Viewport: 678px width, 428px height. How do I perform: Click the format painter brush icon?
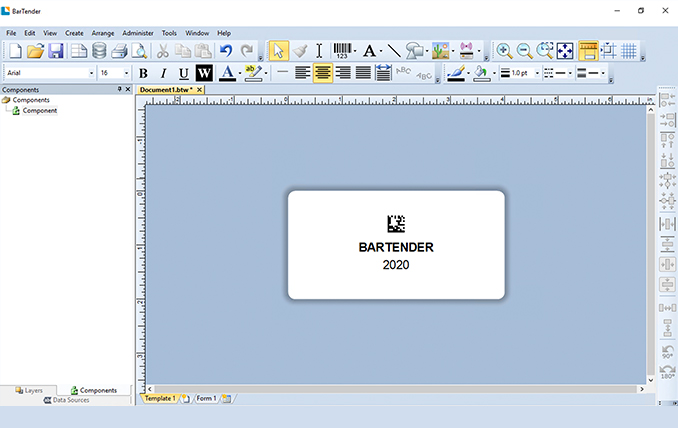pyautogui.click(x=300, y=51)
